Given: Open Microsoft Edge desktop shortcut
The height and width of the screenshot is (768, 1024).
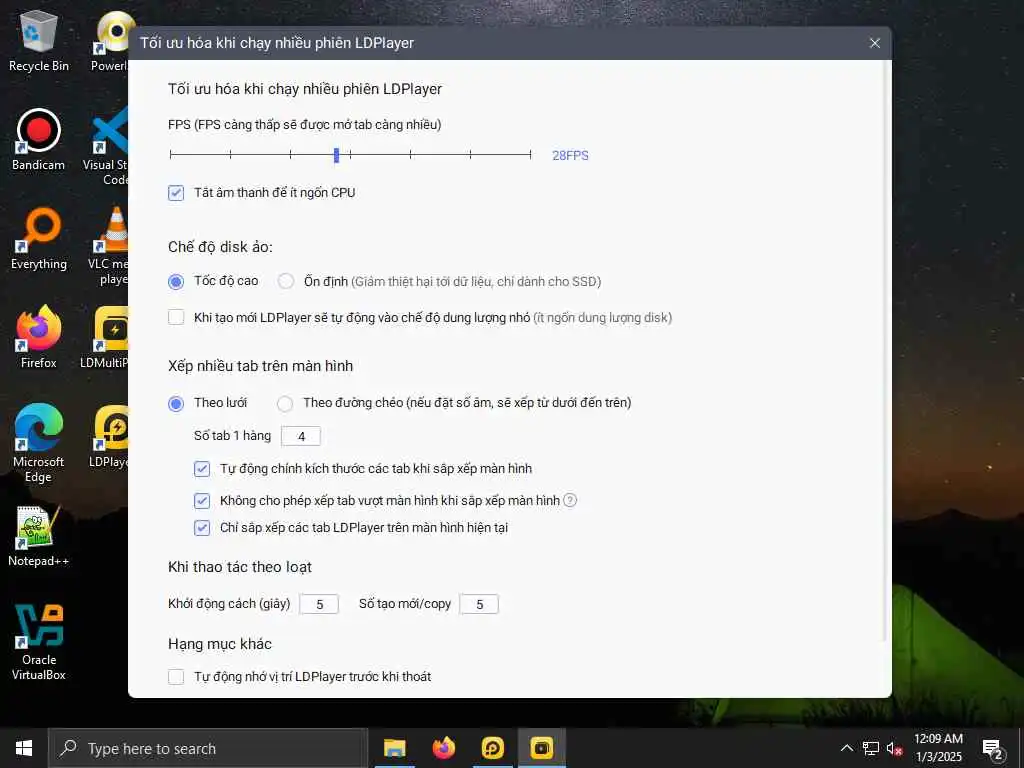Looking at the screenshot, I should click(39, 443).
